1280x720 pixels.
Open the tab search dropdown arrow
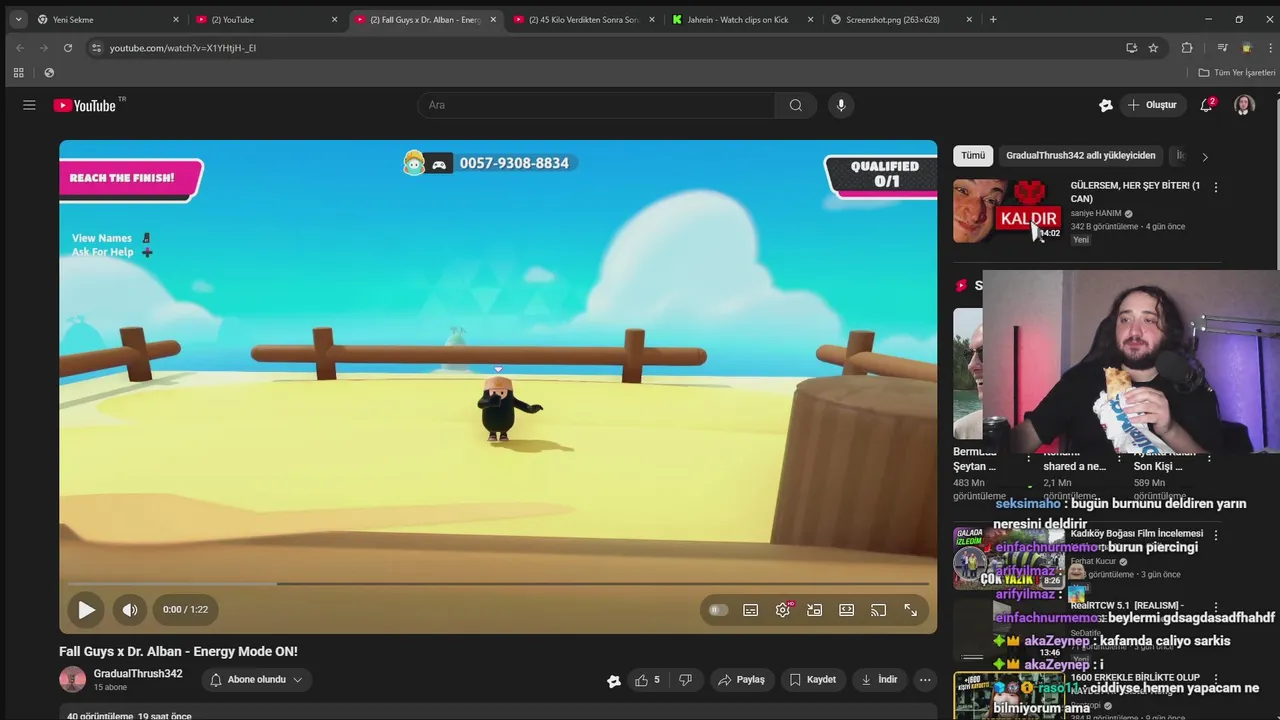tap(18, 19)
